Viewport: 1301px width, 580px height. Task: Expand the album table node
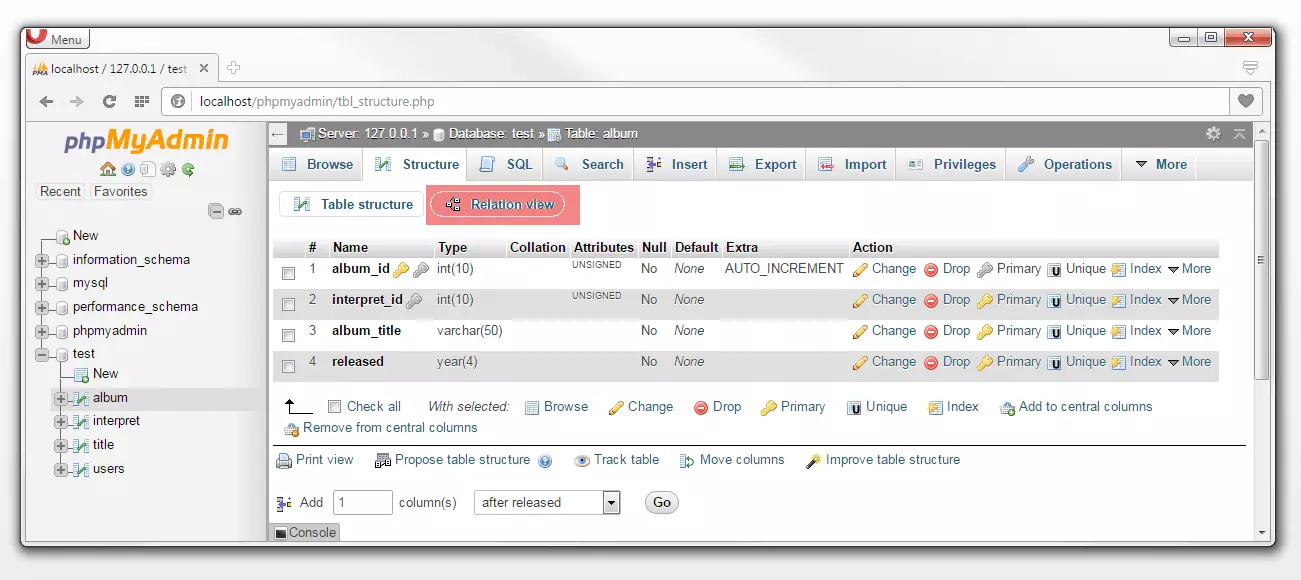coord(61,398)
